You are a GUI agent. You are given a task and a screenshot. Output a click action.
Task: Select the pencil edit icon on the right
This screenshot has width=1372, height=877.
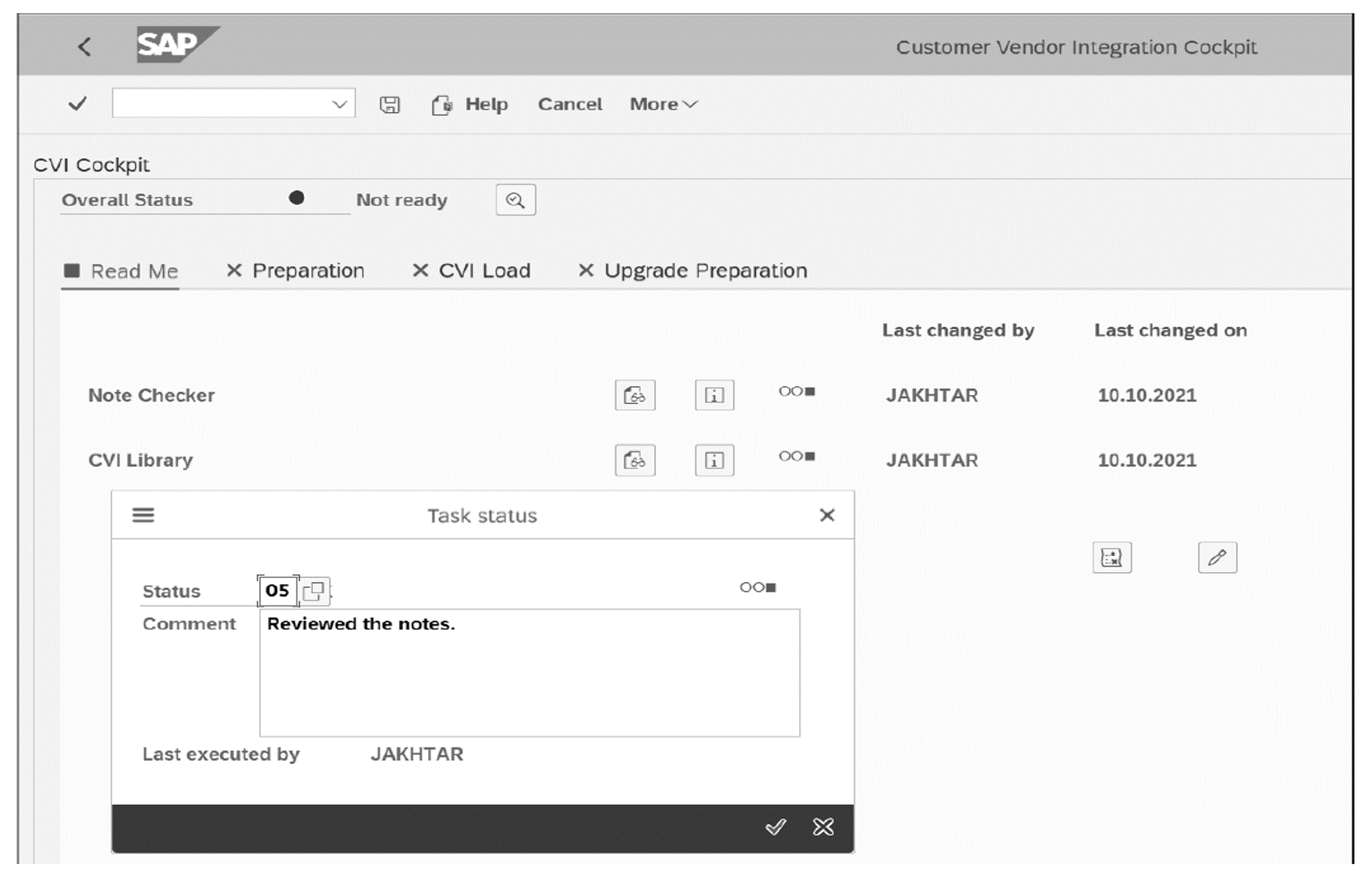tap(1217, 557)
